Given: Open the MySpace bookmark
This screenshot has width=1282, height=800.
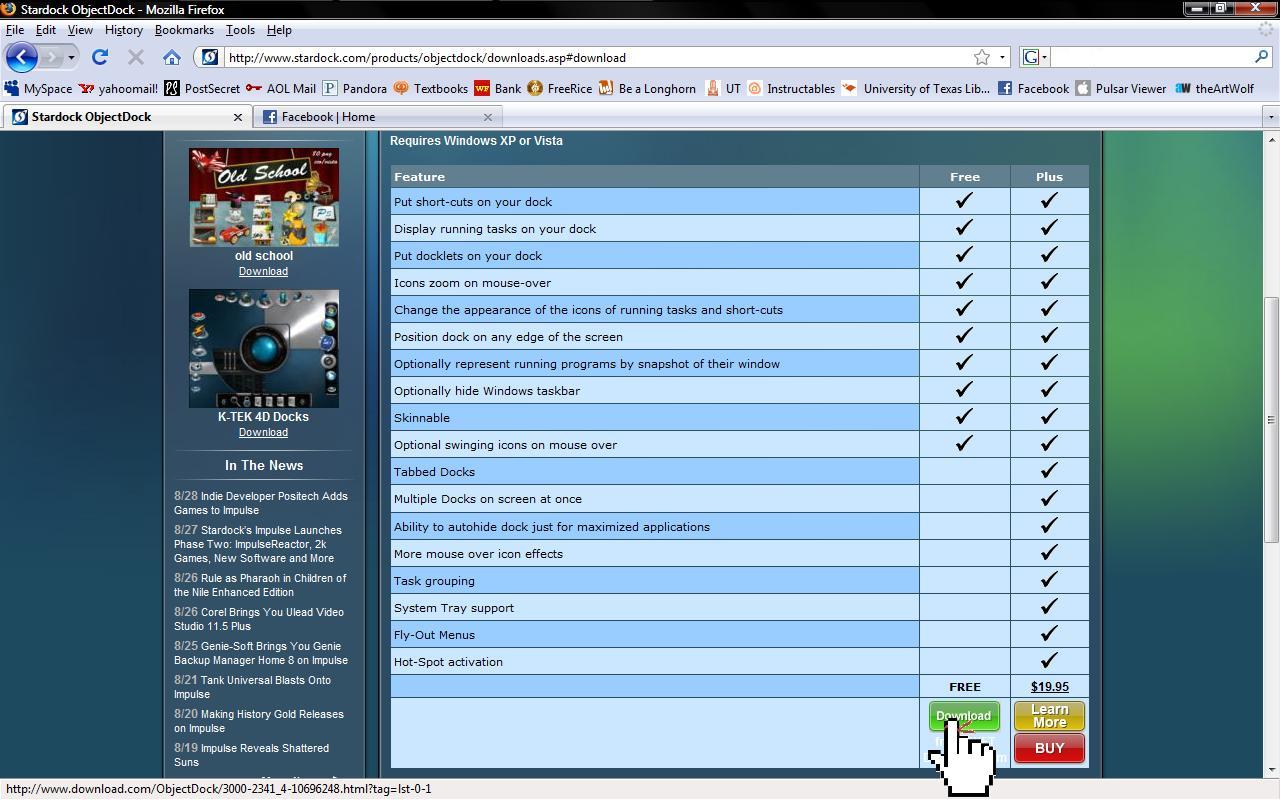Looking at the screenshot, I should click(38, 88).
